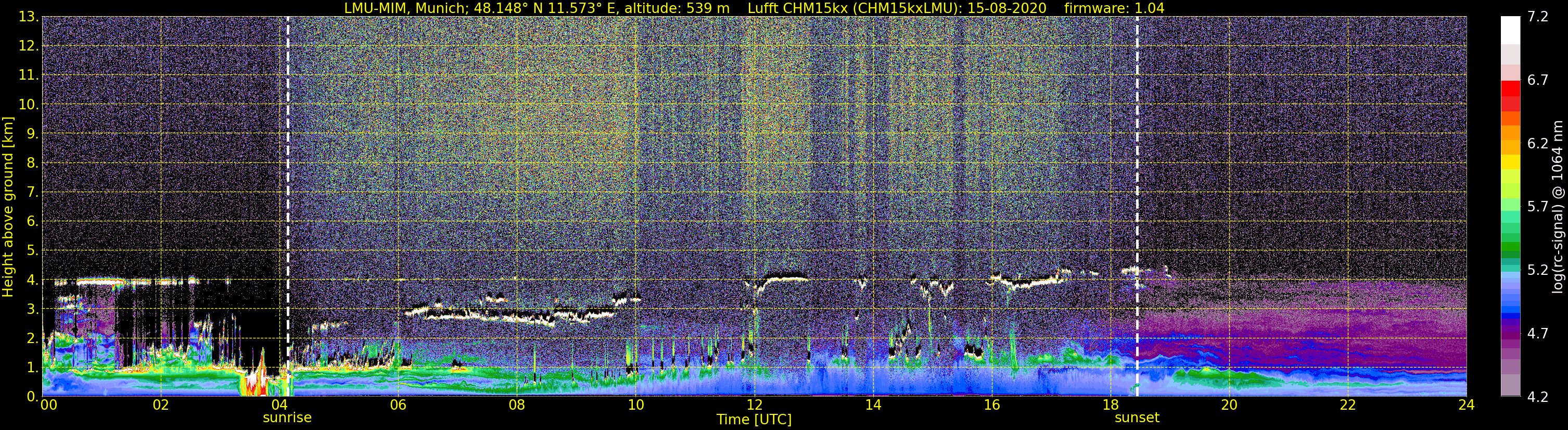Screen dimensions: 1568x430
Task: Click the time tick '22'
Action: click(x=1348, y=405)
